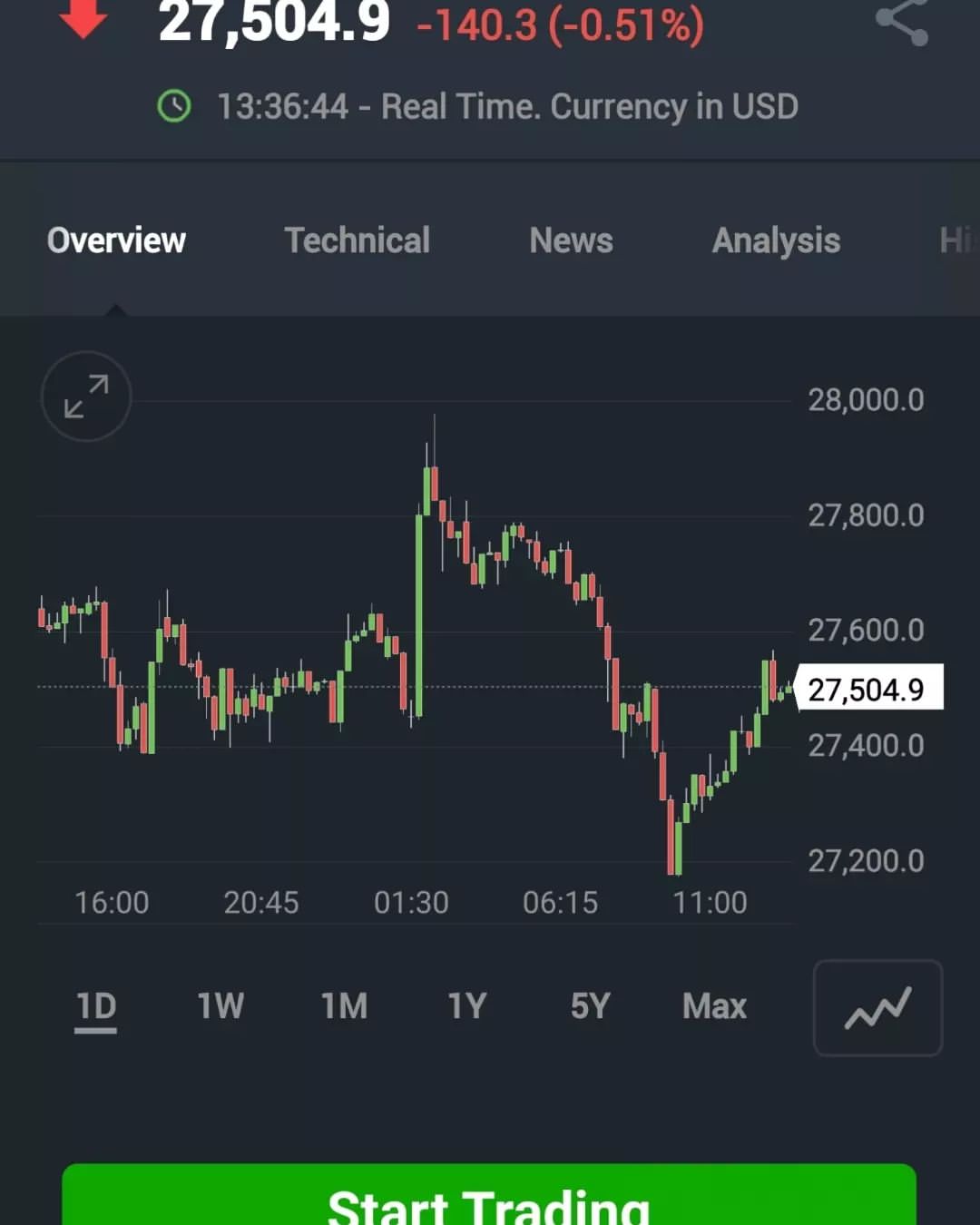
Task: Choose the 1Y chart period
Action: pos(467,1006)
